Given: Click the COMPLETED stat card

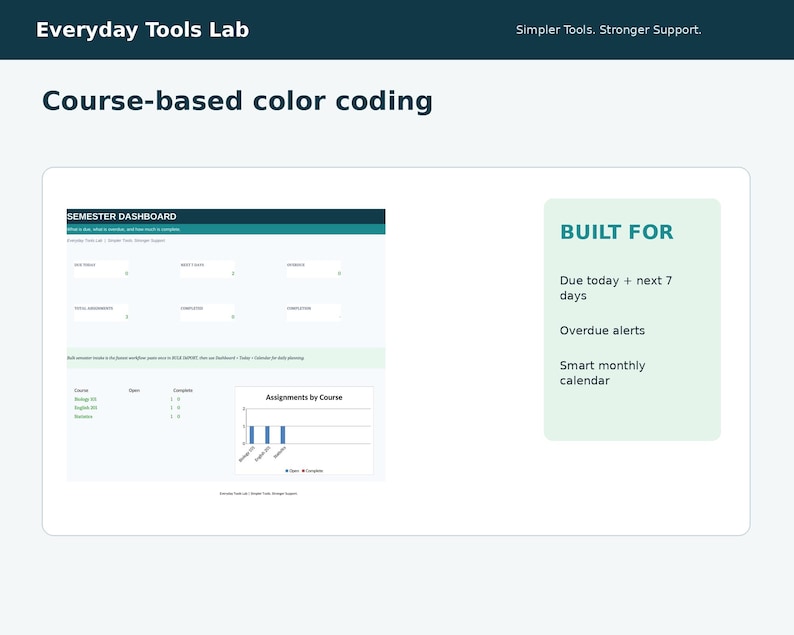Looking at the screenshot, I should click(207, 312).
